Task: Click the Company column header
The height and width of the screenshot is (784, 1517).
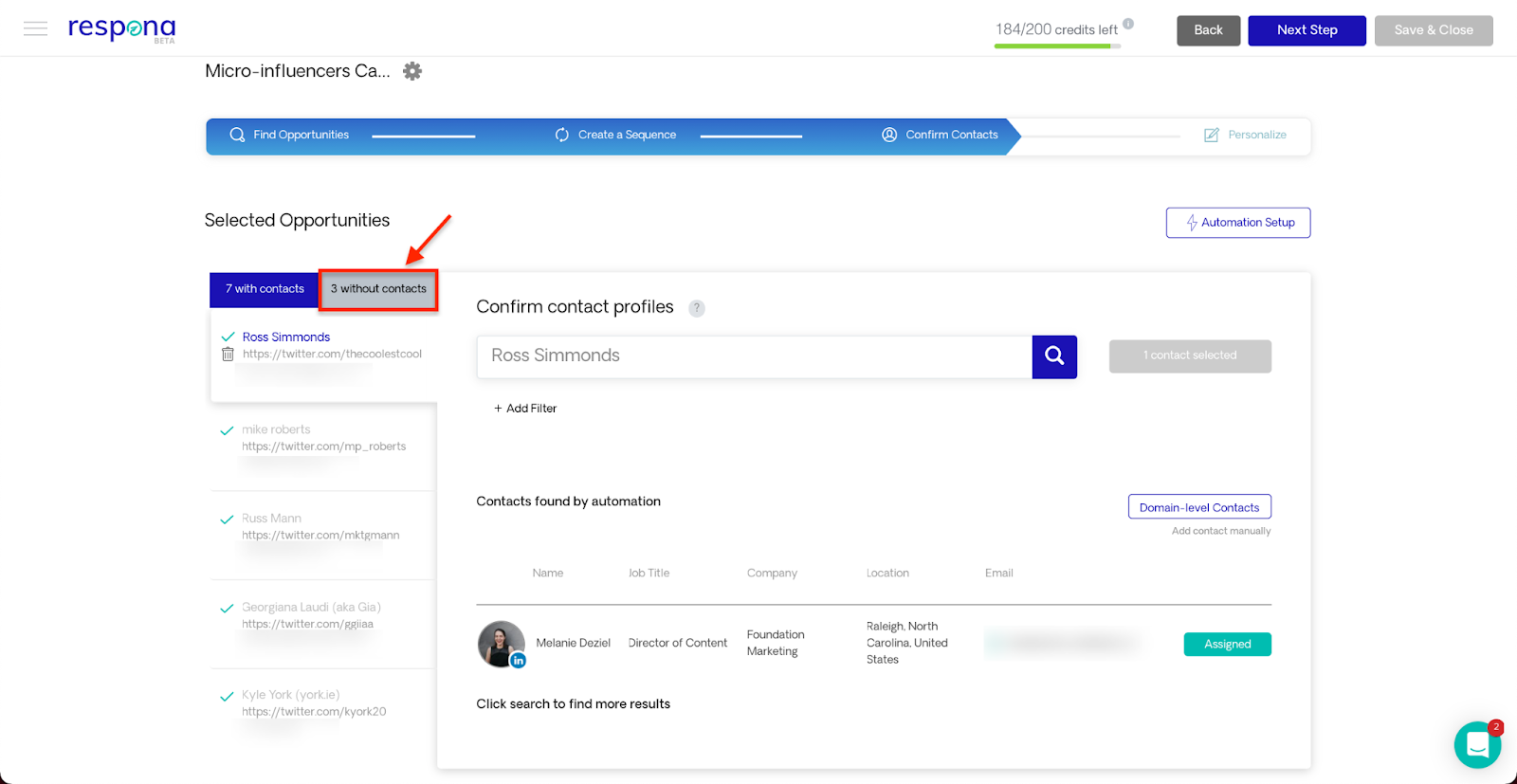Action: (x=772, y=574)
